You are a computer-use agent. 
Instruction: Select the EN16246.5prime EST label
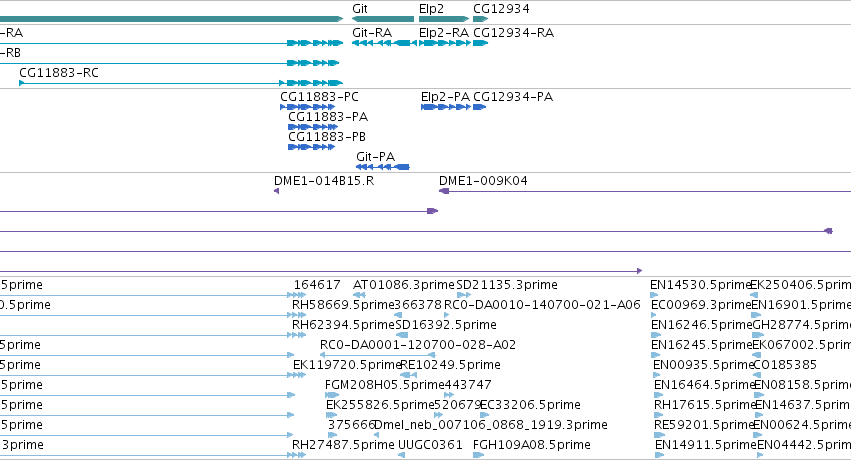[x=702, y=325]
